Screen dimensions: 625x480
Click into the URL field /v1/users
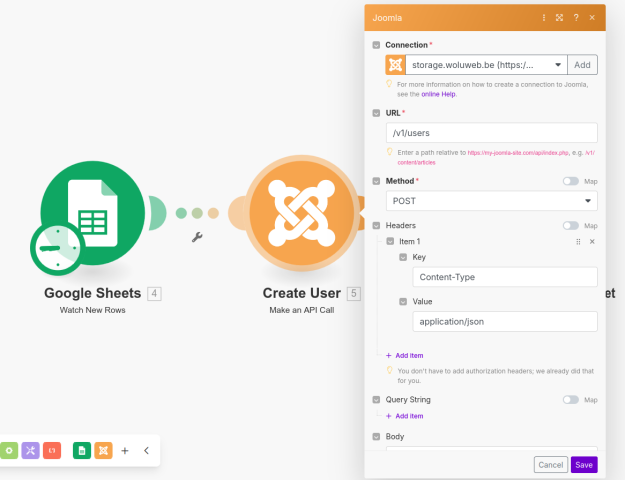[x=491, y=133]
